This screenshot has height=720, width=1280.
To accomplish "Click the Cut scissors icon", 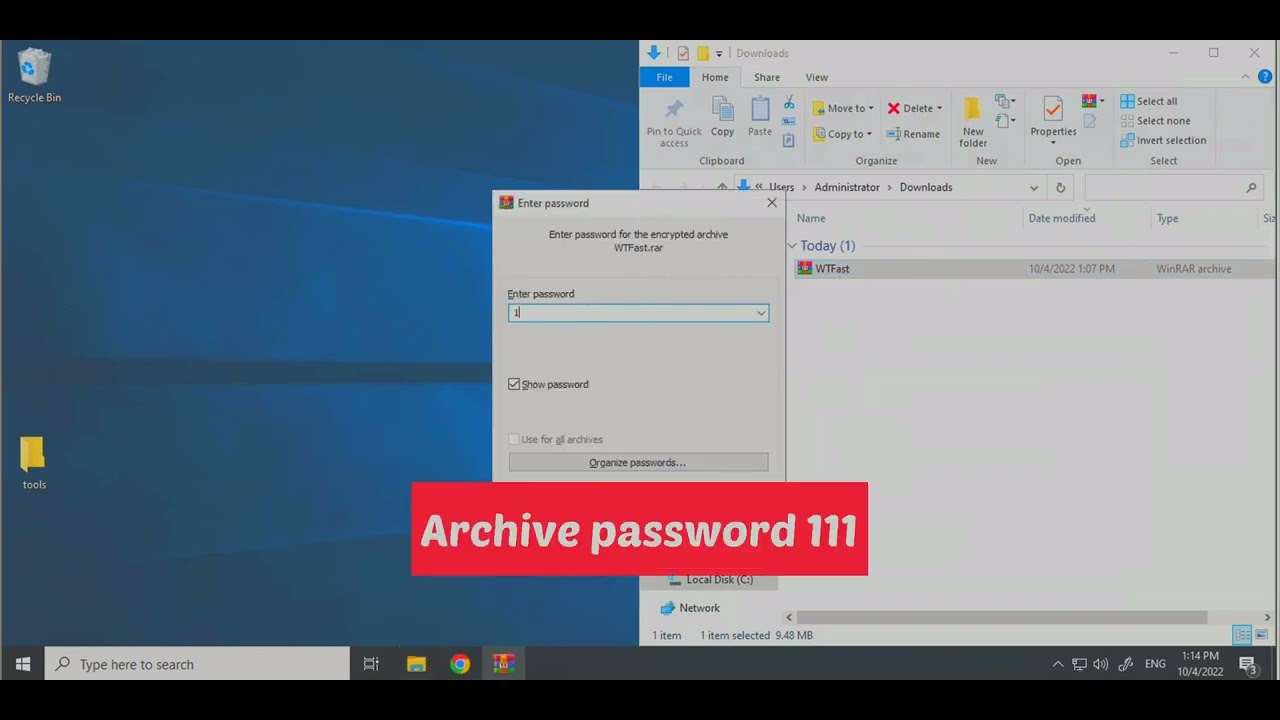I will [789, 102].
